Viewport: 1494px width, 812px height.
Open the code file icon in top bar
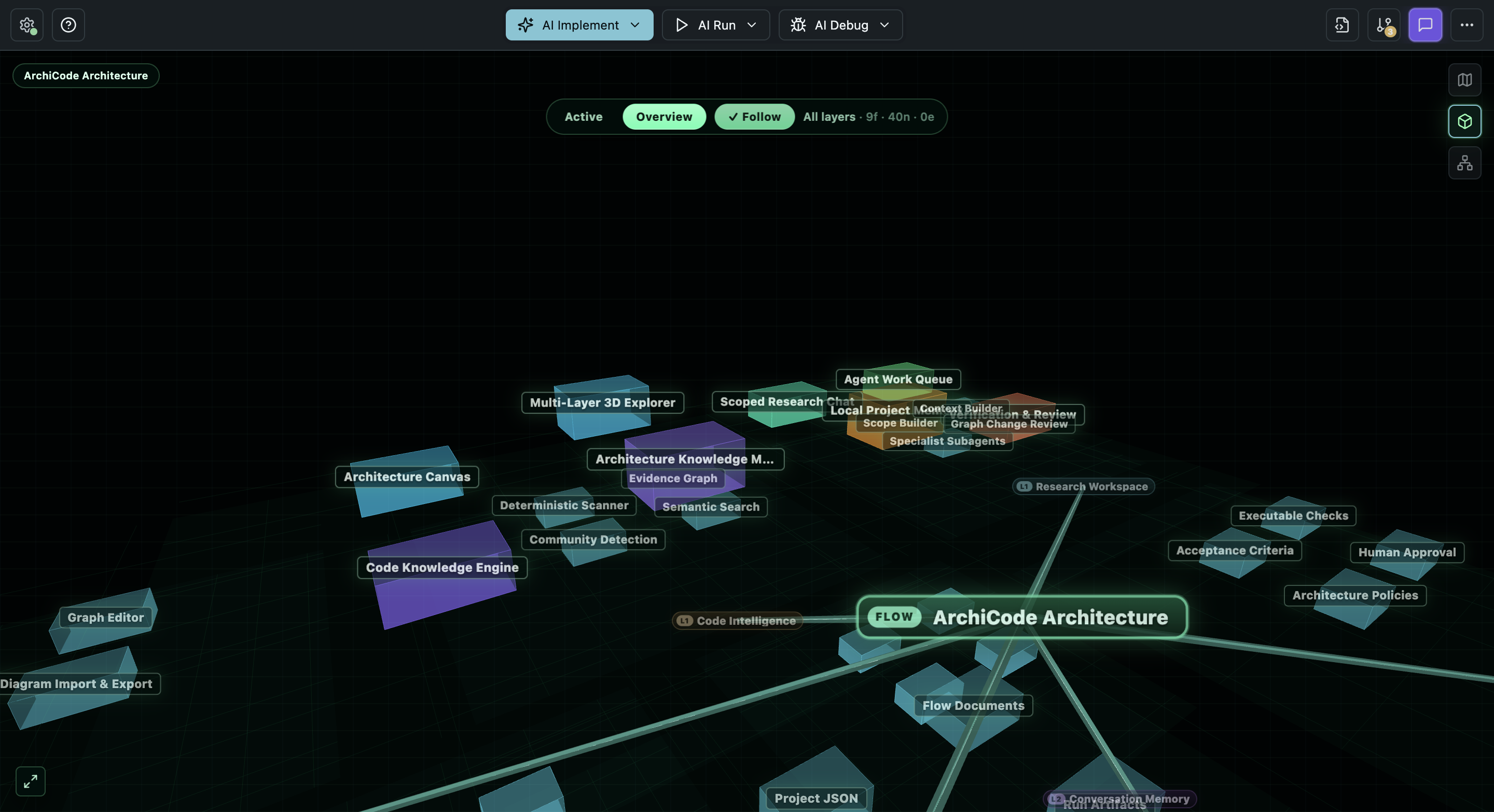point(1342,25)
